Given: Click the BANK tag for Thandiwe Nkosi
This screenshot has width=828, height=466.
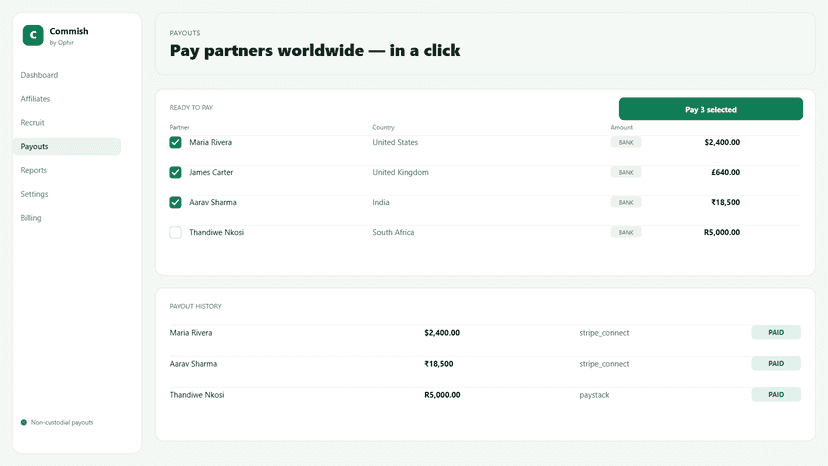Looking at the screenshot, I should 626,232.
